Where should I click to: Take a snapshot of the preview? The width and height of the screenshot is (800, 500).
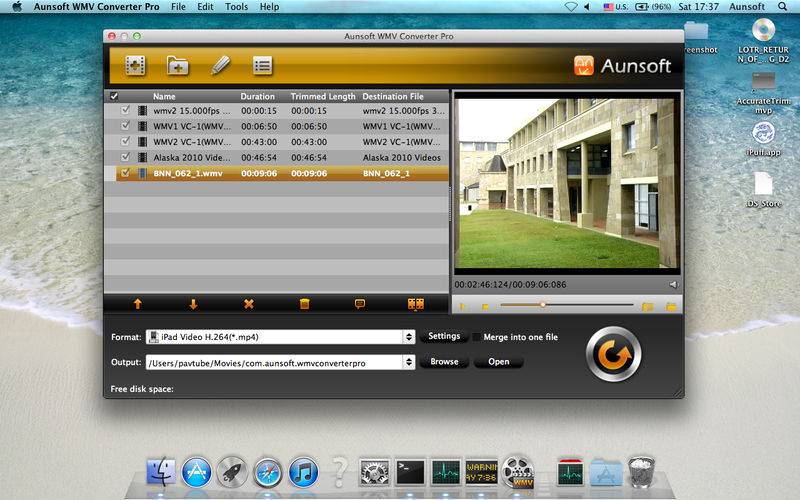click(647, 307)
